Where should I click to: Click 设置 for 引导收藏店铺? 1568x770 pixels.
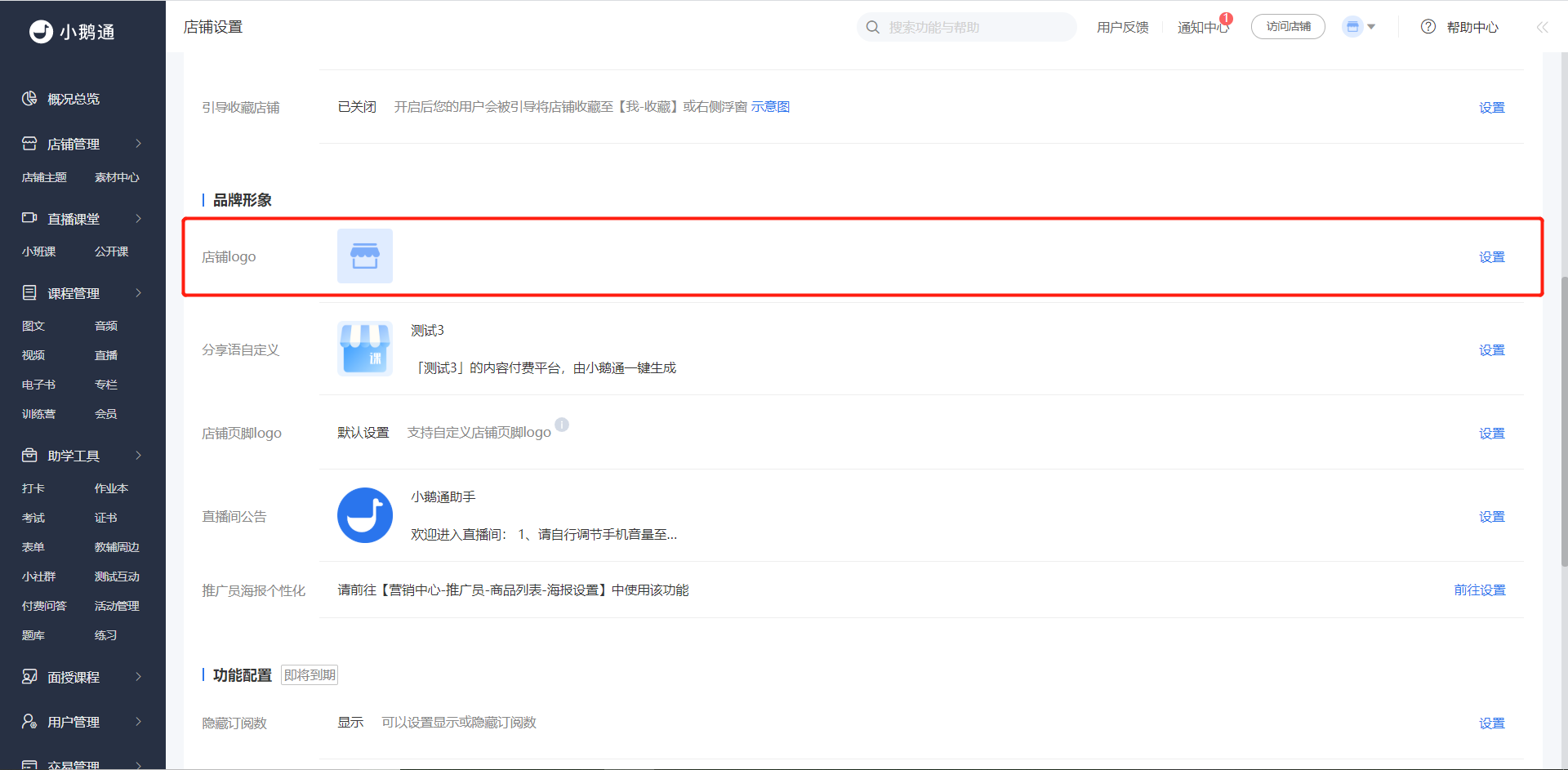(1491, 108)
